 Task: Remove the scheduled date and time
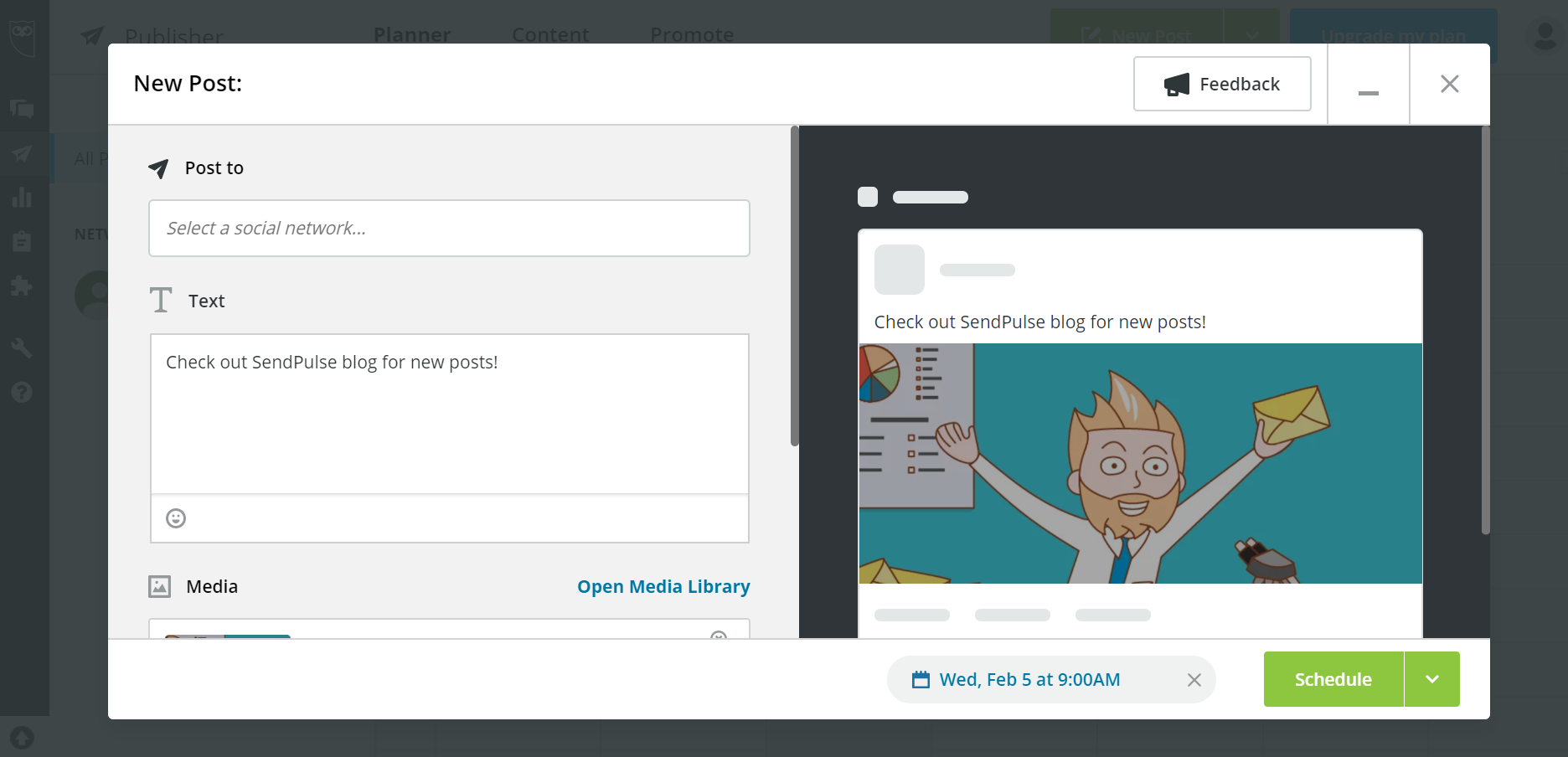click(1194, 680)
